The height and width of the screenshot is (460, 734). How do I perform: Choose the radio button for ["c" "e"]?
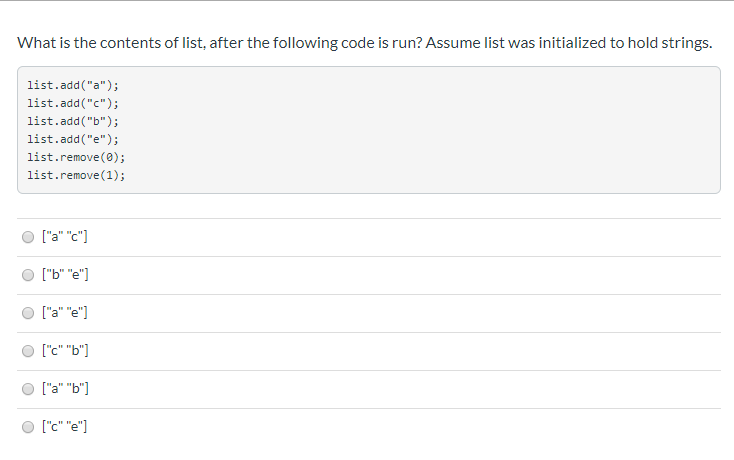(28, 427)
